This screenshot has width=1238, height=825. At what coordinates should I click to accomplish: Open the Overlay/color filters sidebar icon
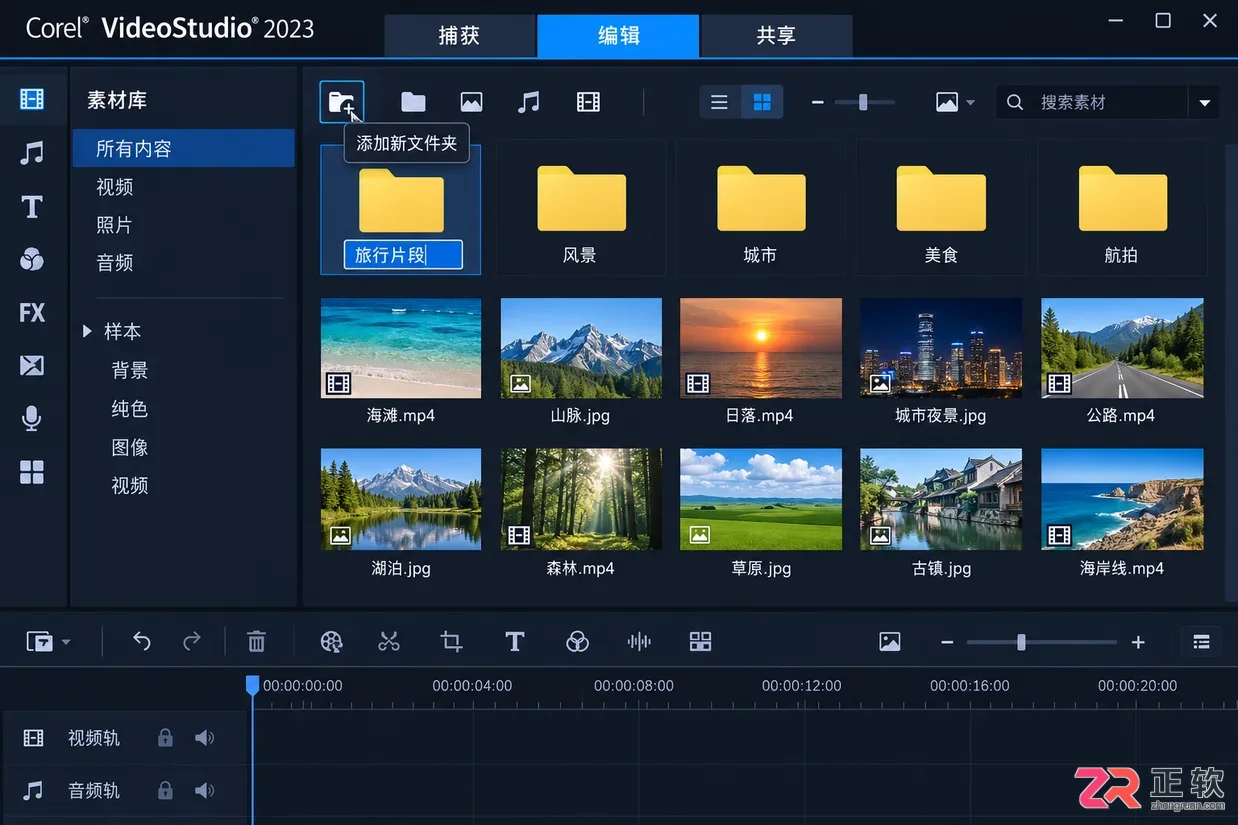(32, 260)
